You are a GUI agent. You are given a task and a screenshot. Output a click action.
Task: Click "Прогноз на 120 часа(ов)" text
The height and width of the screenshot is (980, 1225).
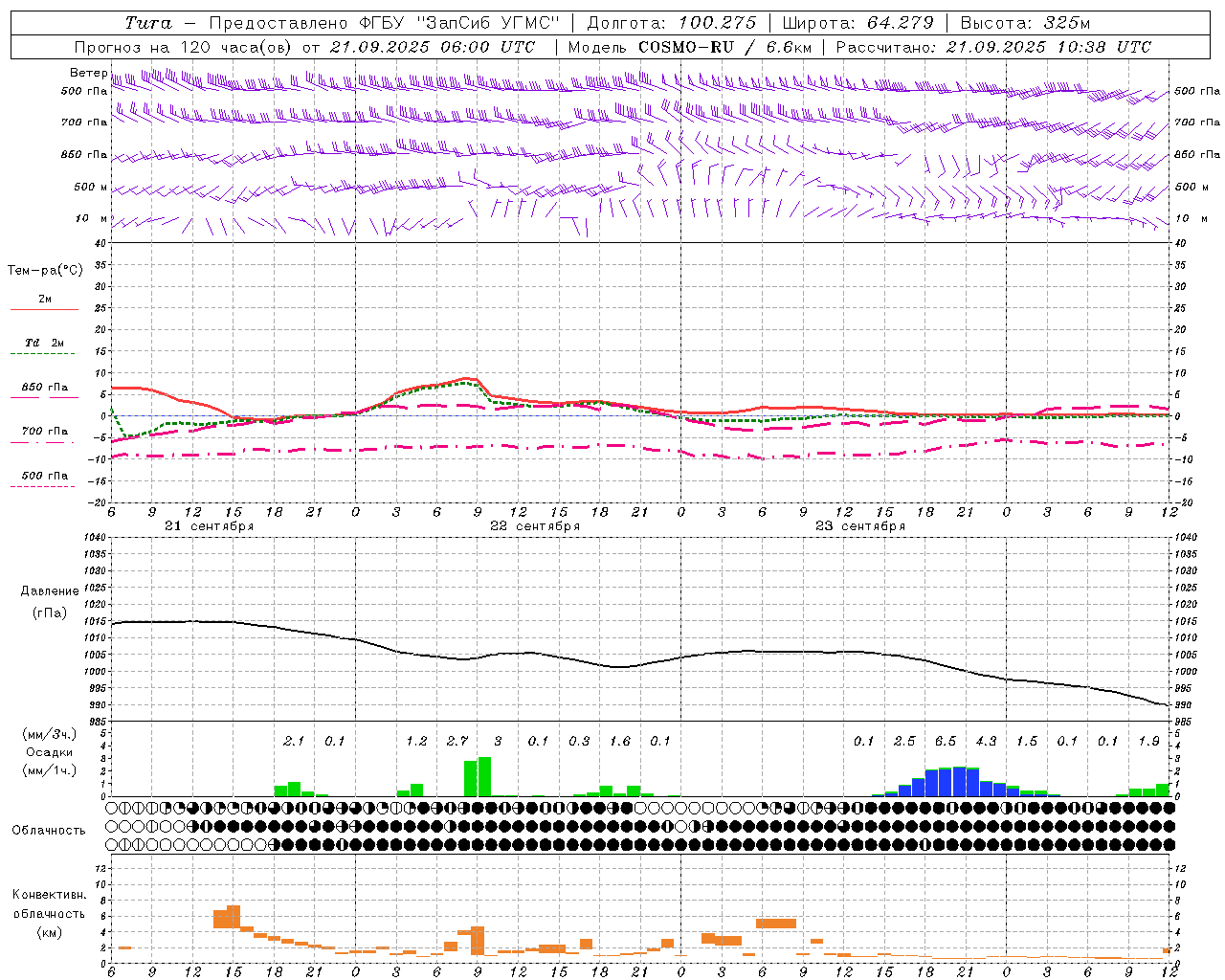(x=184, y=47)
